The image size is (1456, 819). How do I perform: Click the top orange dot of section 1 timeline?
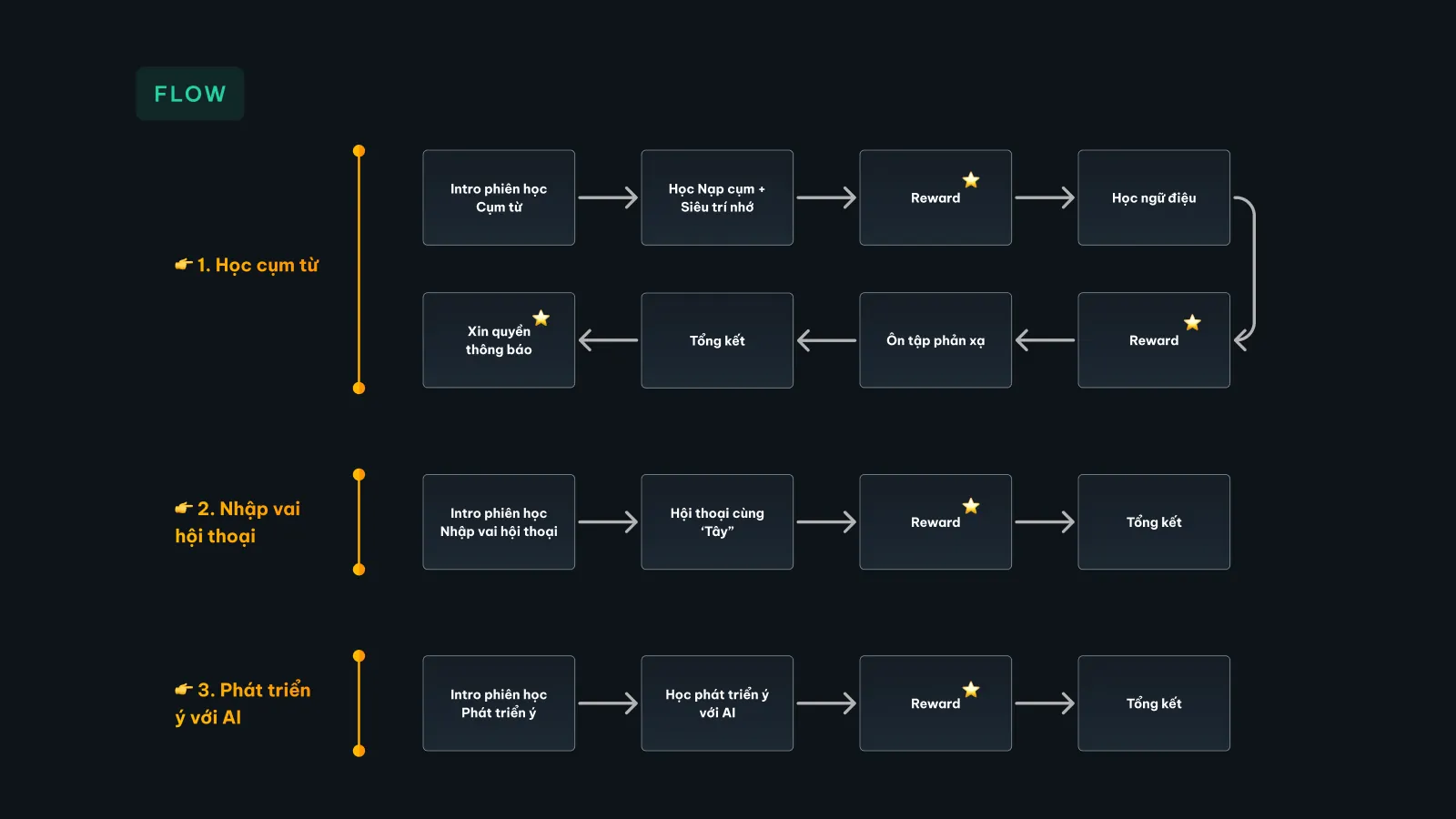tap(359, 151)
